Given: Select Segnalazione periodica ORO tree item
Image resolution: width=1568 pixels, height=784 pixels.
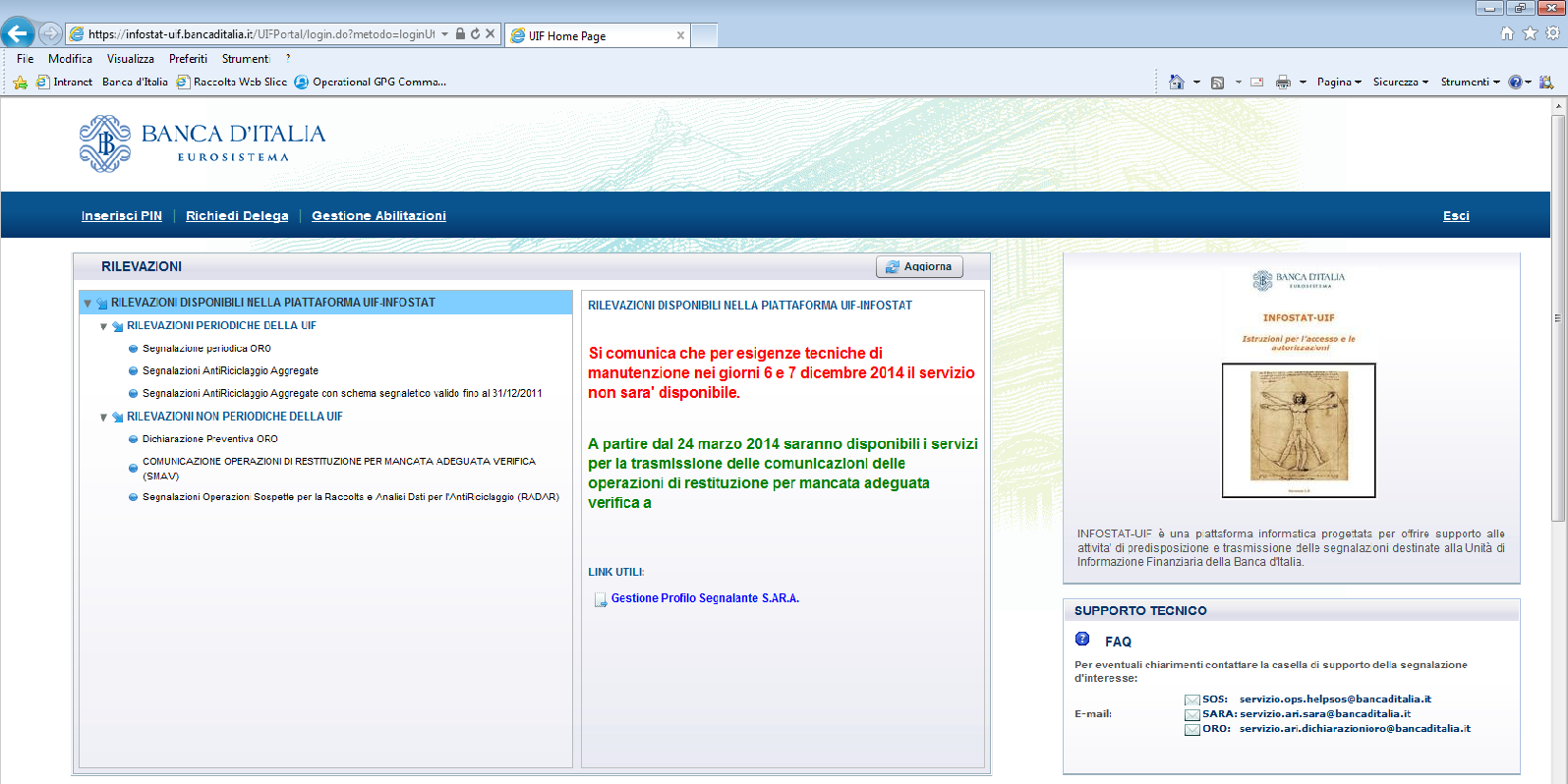Looking at the screenshot, I should (206, 348).
